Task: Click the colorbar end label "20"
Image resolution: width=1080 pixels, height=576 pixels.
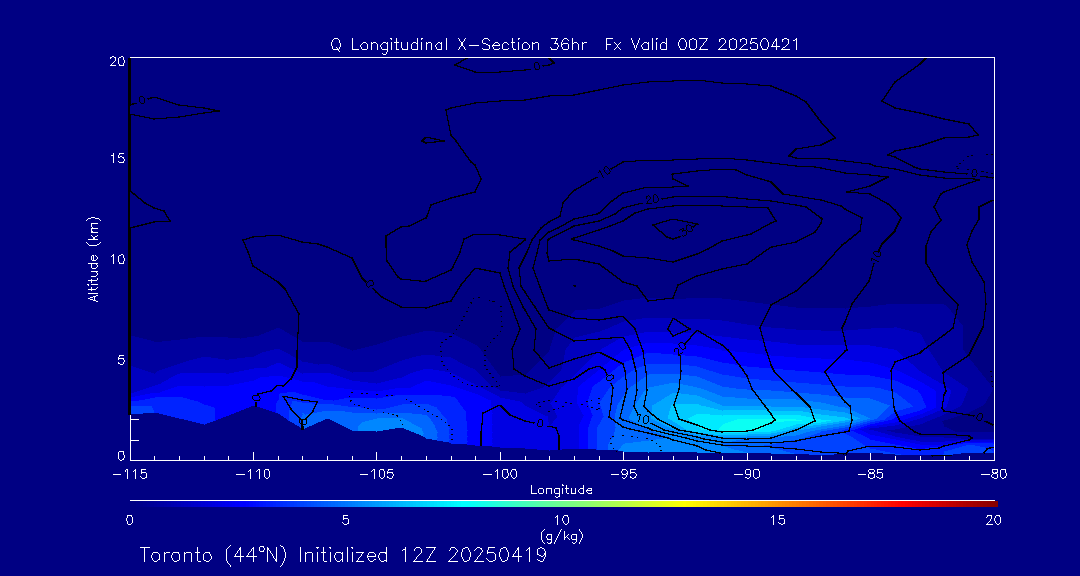Action: [x=993, y=520]
